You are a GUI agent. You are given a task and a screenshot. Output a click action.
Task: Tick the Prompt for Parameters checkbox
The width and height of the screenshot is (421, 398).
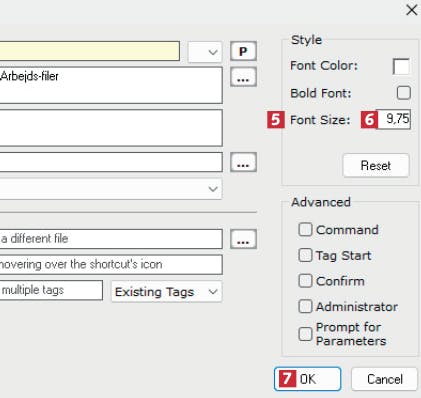(x=305, y=334)
